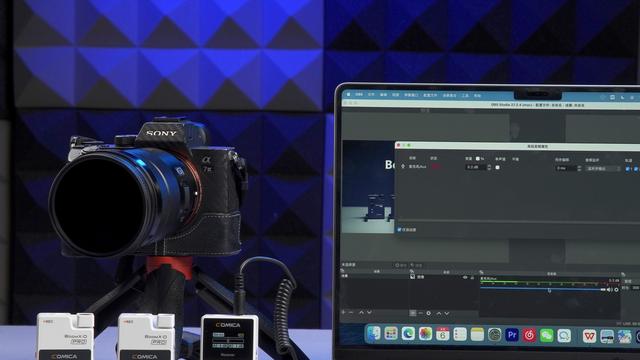
Task: Open the audio mixer gear settings
Action: coord(616,290)
